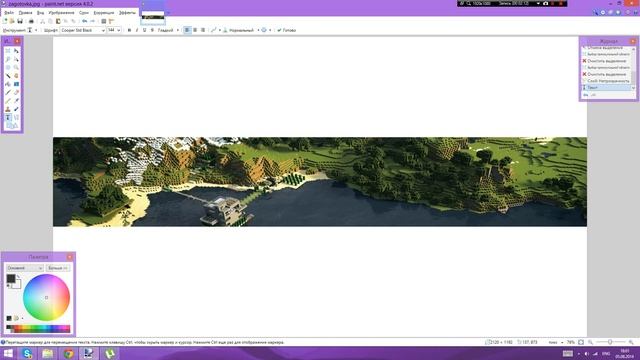Image resolution: width=640 pixels, height=360 pixels.
Task: Select the Text tool in toolbox
Action: click(x=8, y=118)
